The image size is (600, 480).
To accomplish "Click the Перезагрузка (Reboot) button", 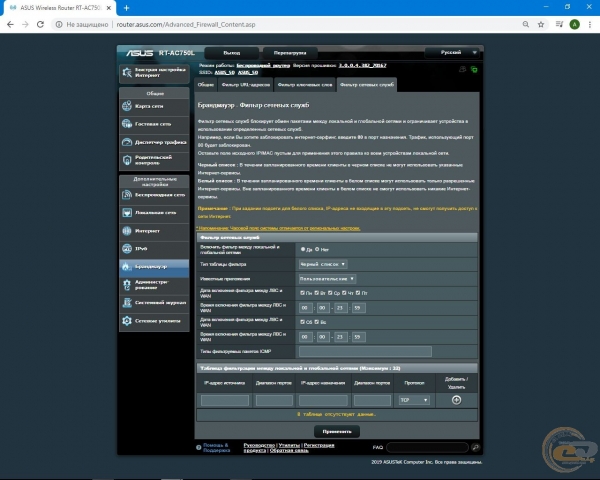I will click(290, 53).
